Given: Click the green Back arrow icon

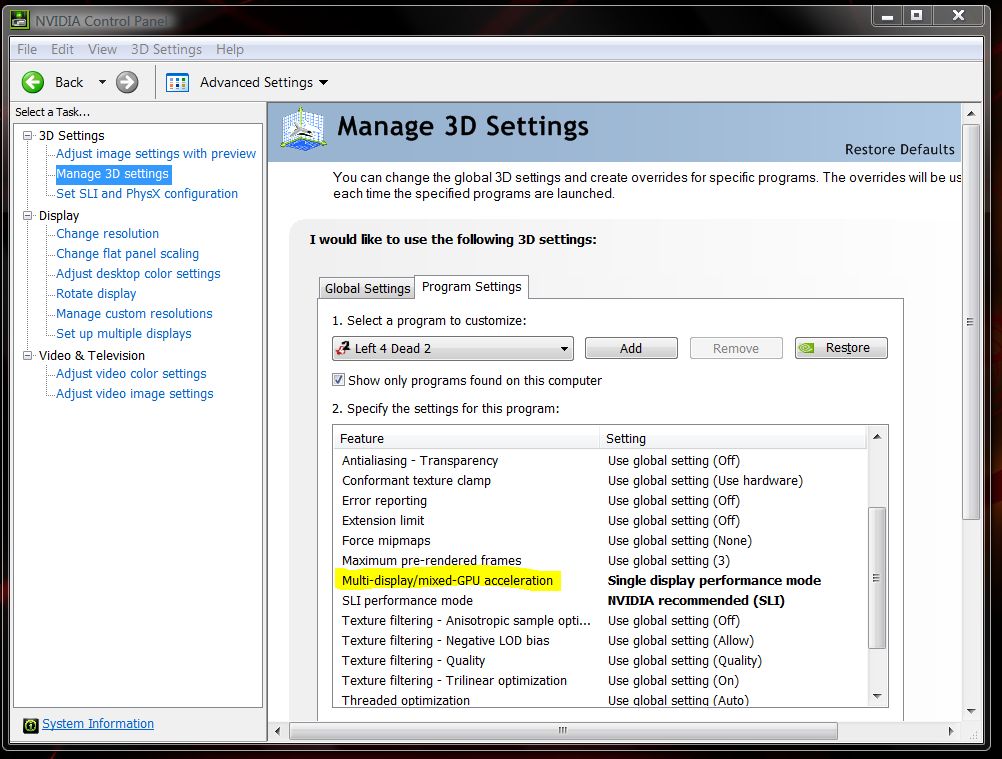Looking at the screenshot, I should [x=33, y=82].
